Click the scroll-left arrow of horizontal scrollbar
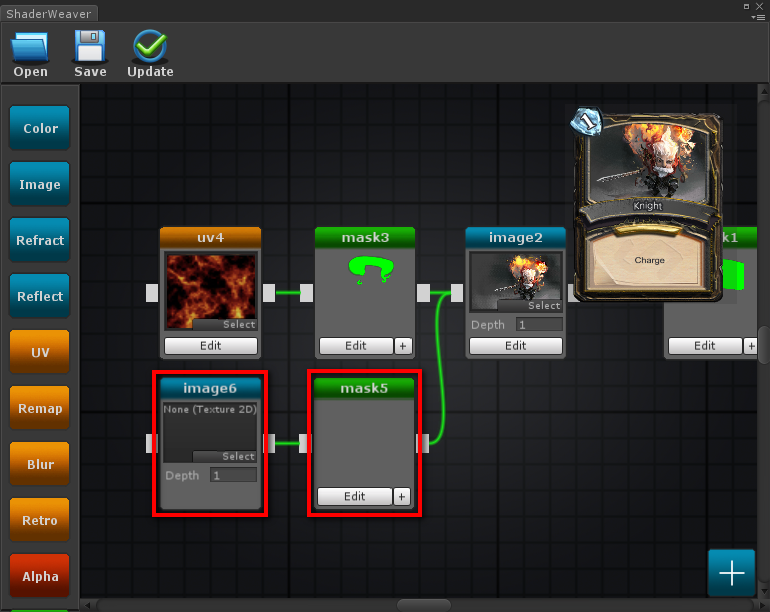The width and height of the screenshot is (770, 612). (x=87, y=605)
